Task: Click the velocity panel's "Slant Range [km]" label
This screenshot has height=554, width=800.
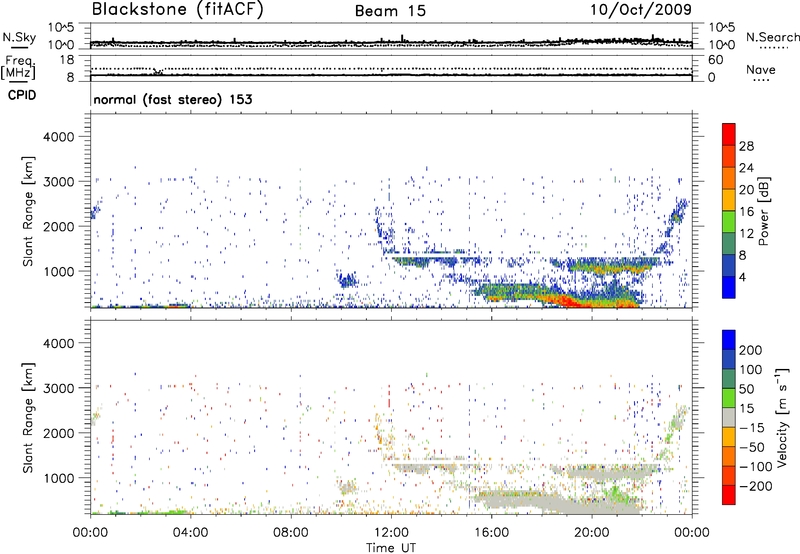Action: (28, 418)
